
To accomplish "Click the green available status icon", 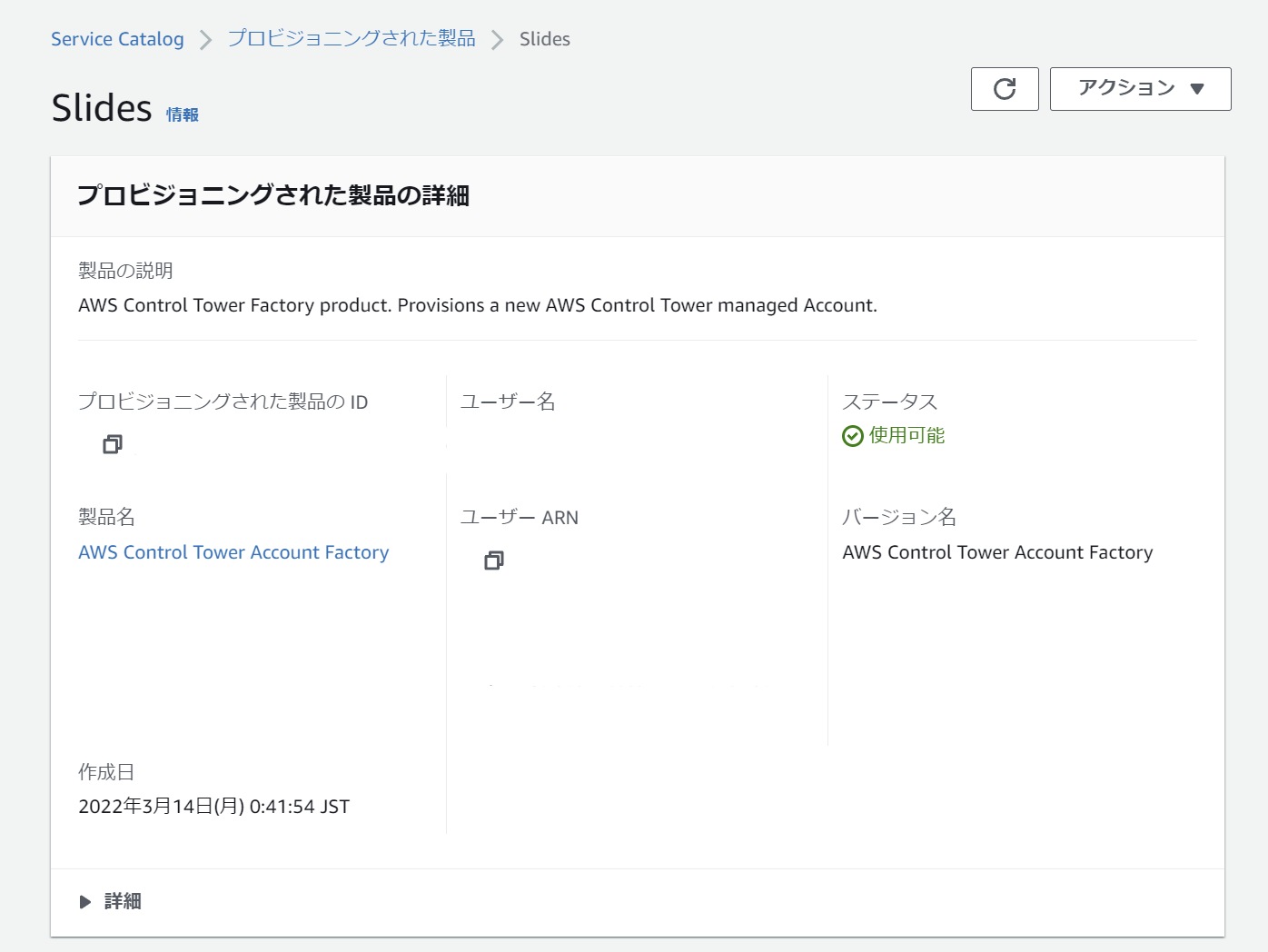I will [x=853, y=436].
